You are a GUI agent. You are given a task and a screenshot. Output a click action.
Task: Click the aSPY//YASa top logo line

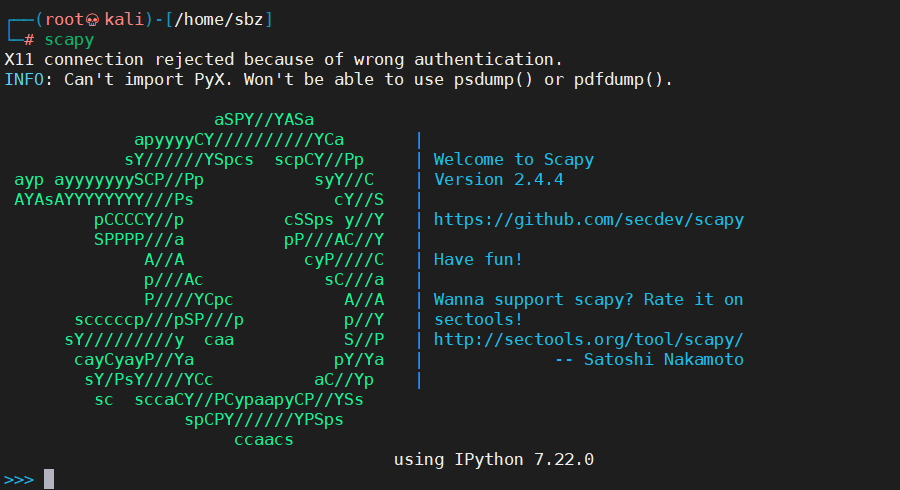tap(264, 120)
